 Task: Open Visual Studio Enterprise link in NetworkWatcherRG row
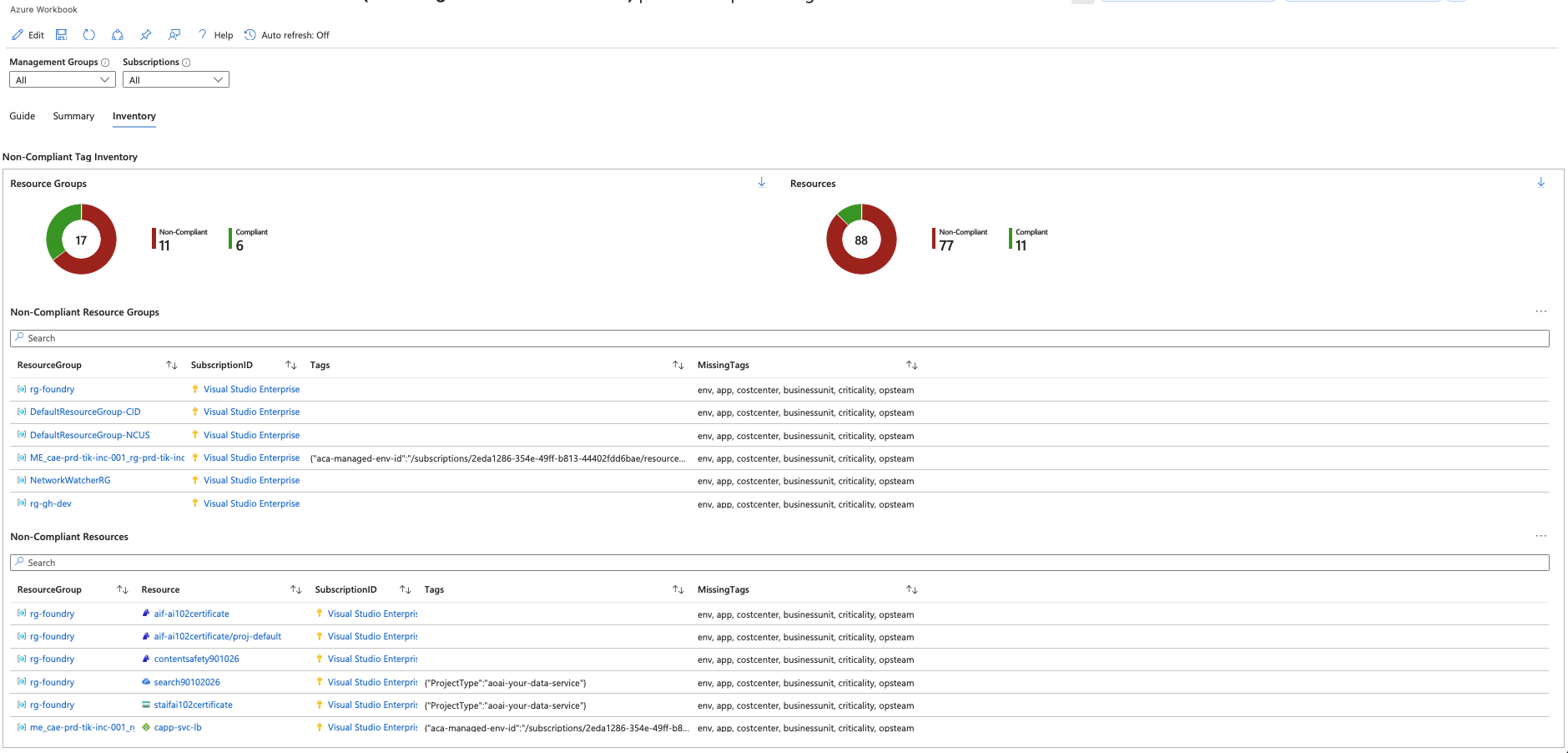click(x=251, y=480)
